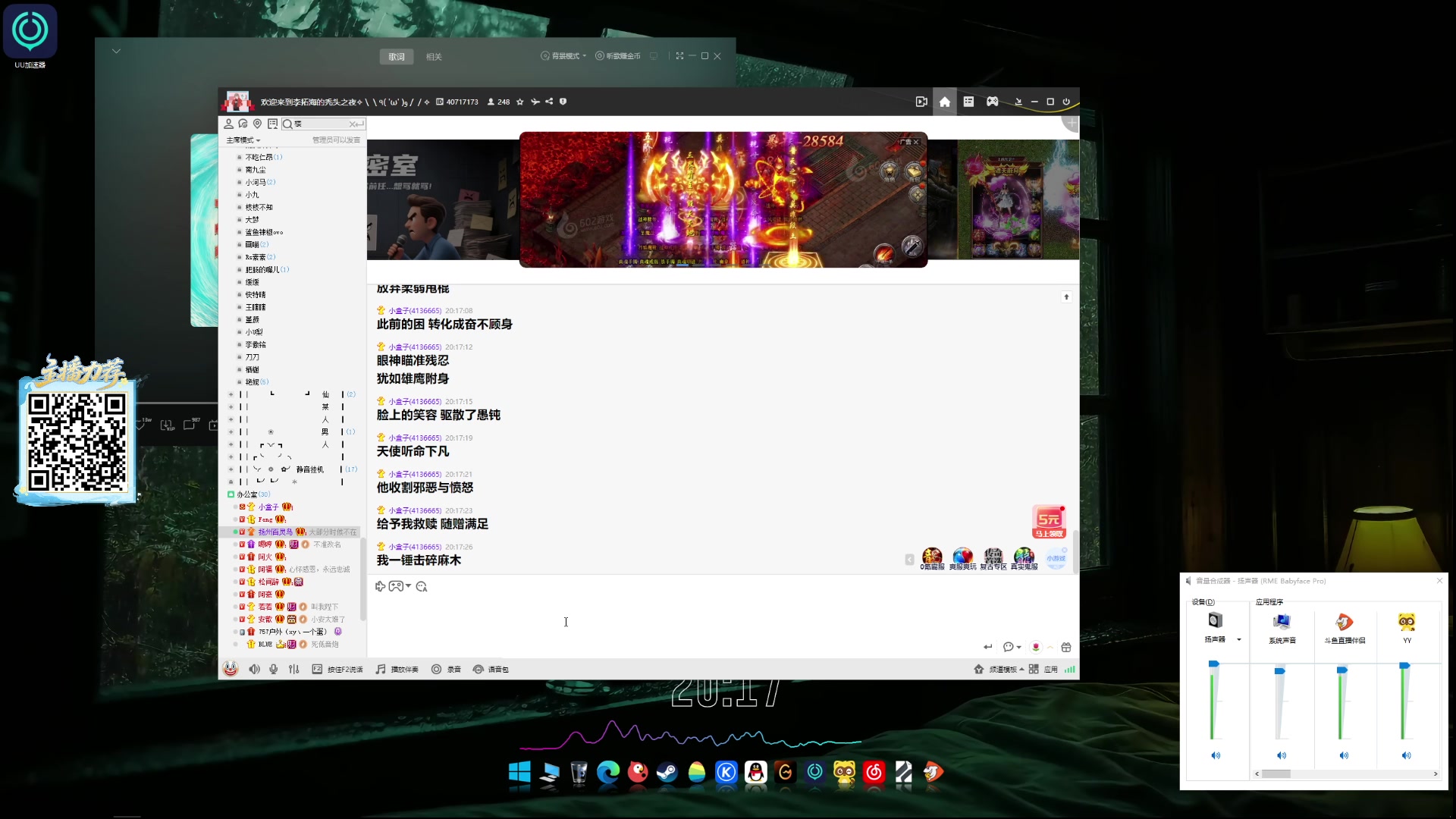The height and width of the screenshot is (819, 1456).
Task: Click the user icon above member list
Action: (x=228, y=124)
